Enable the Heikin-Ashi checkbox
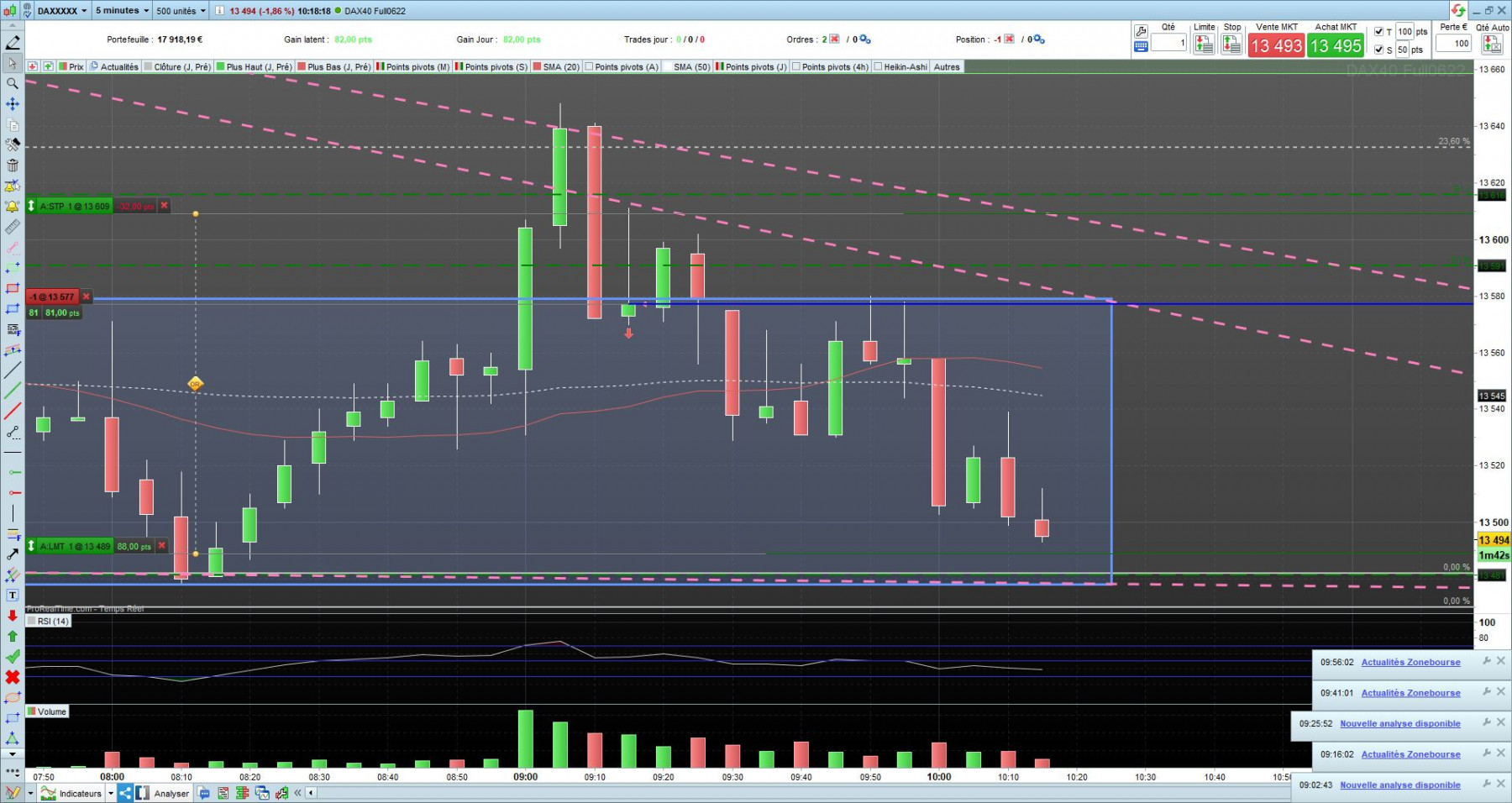1512x803 pixels. 878,66
